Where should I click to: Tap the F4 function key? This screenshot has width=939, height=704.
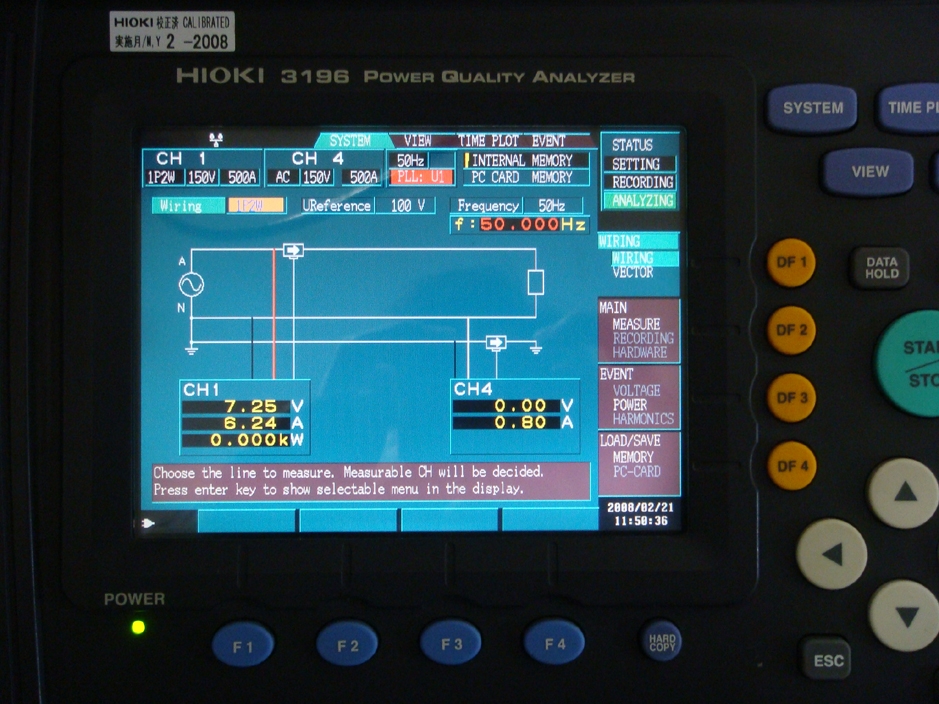click(555, 642)
